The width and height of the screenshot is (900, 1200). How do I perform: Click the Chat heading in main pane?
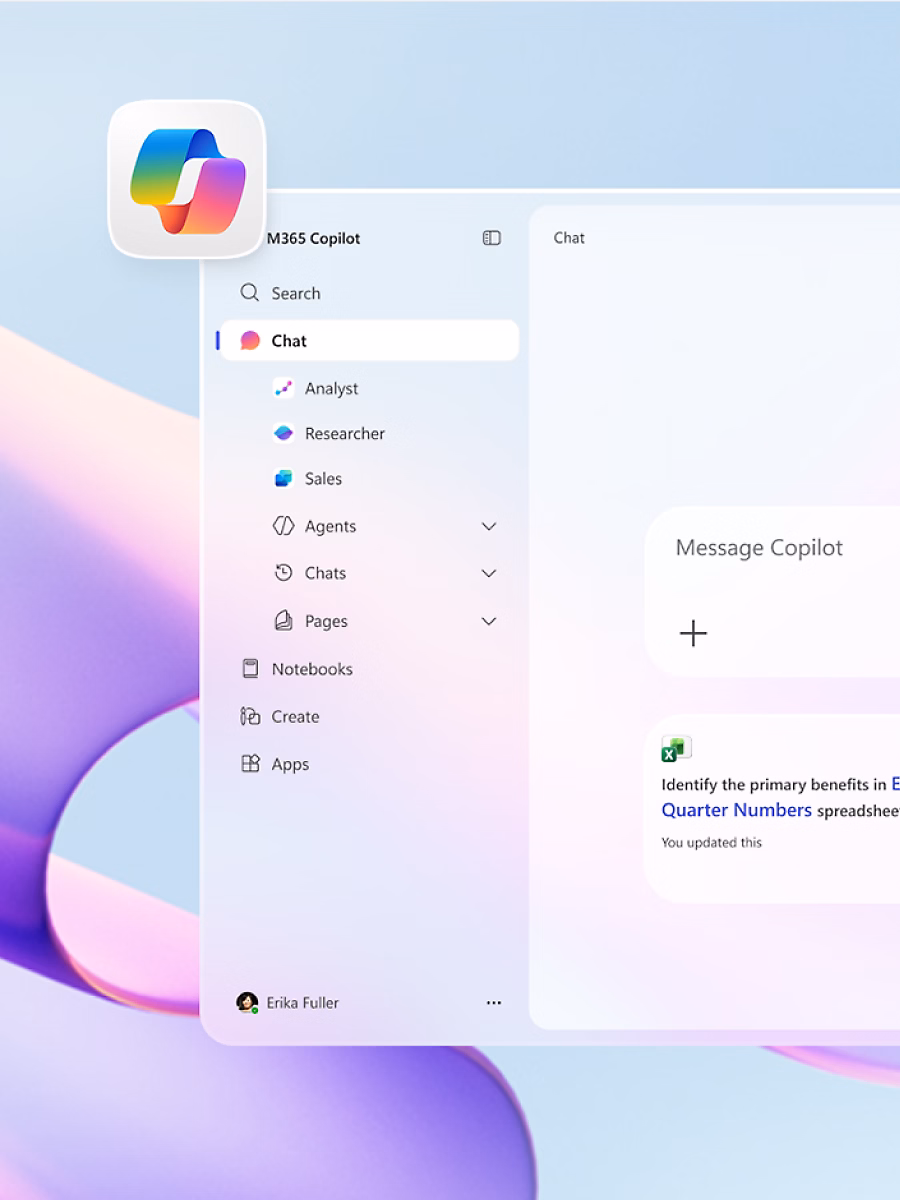click(569, 238)
